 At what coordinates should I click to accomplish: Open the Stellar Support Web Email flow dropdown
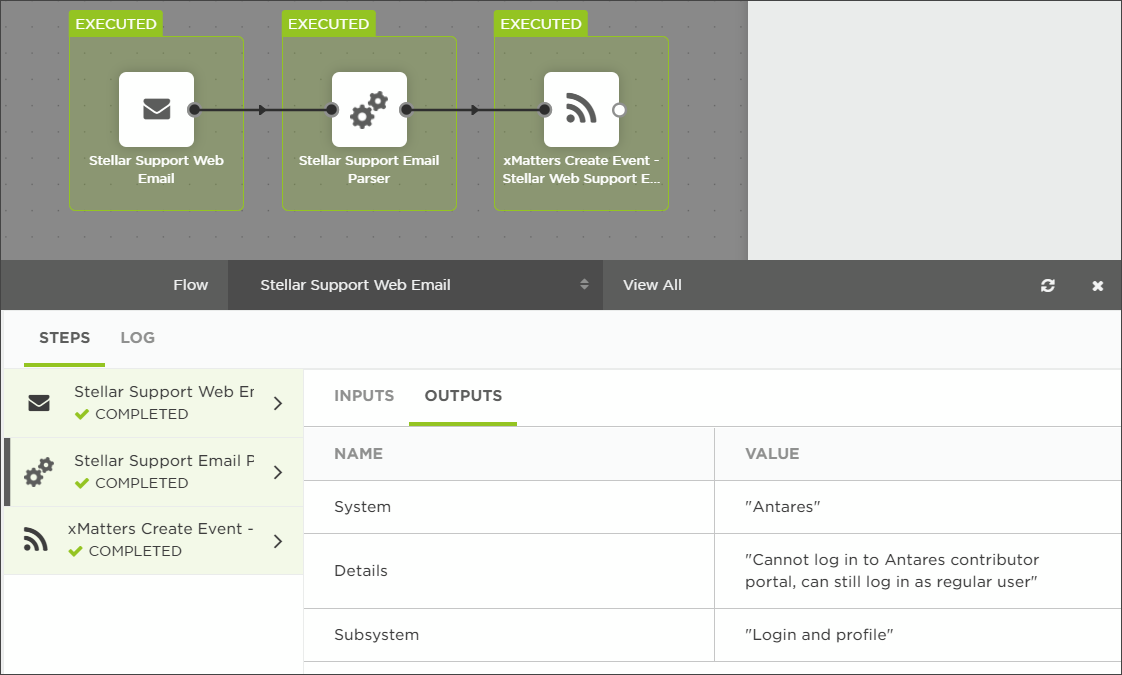click(415, 285)
